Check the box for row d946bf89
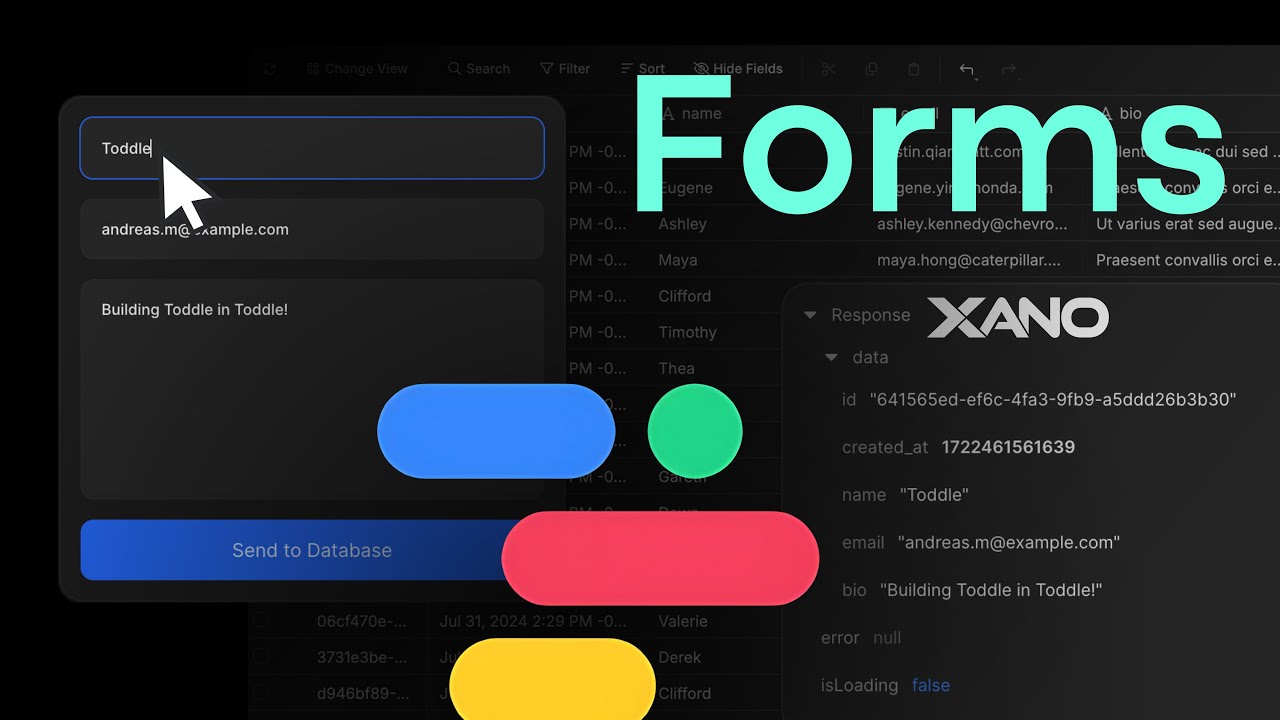Viewport: 1280px width, 720px height. pos(261,693)
